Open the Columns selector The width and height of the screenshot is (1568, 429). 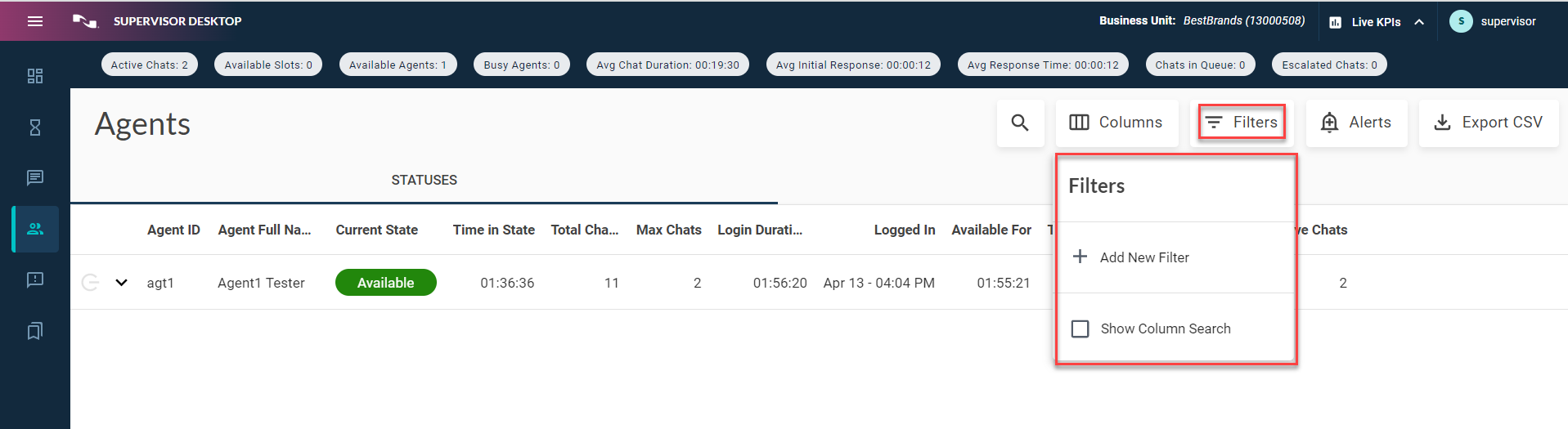pos(1116,123)
